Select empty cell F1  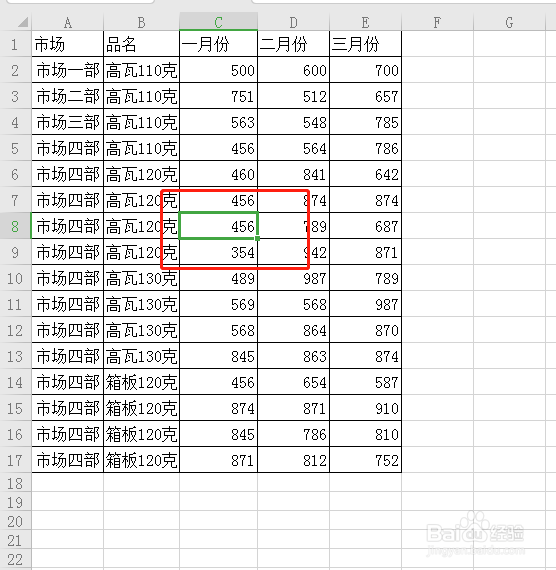tap(437, 44)
